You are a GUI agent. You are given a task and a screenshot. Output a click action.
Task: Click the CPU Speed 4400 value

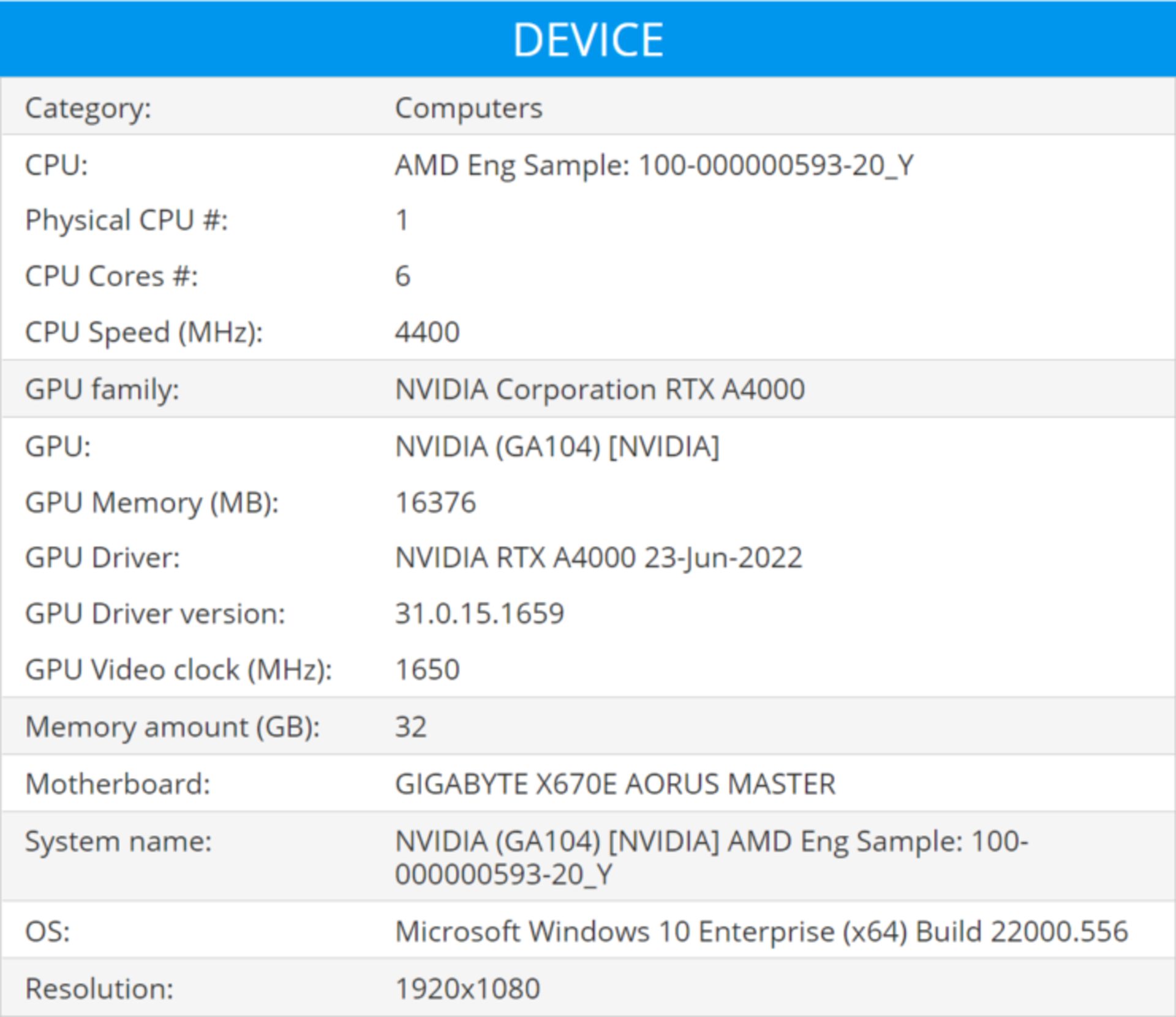(428, 332)
